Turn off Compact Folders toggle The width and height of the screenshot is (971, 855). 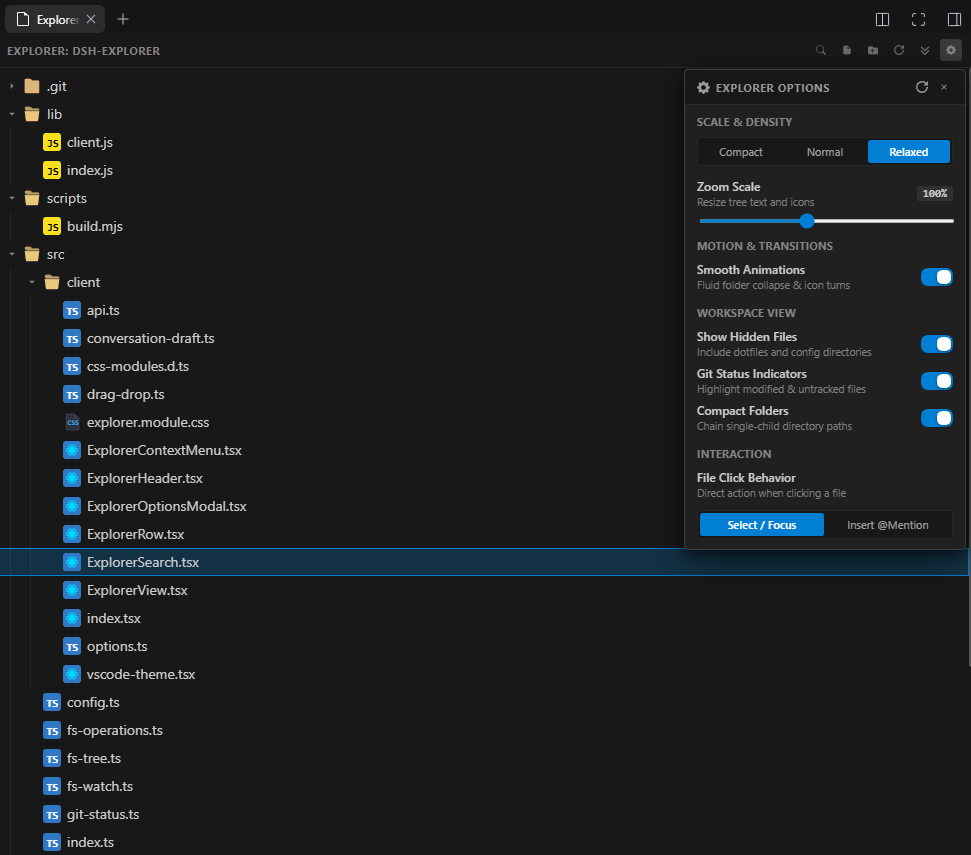coord(936,418)
